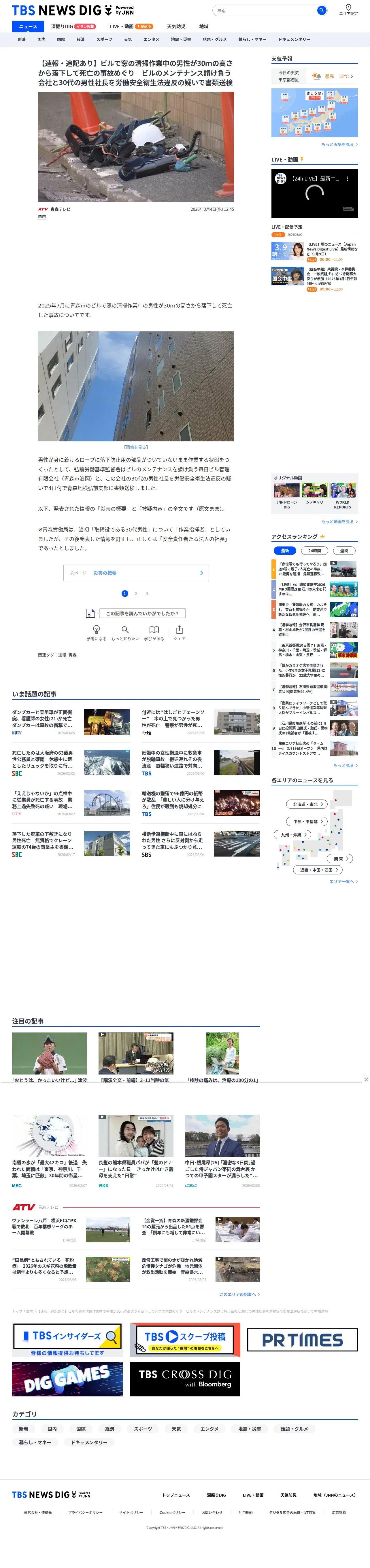
Task: Open ranking item 1 about 国道8号 accident
Action: point(315,569)
